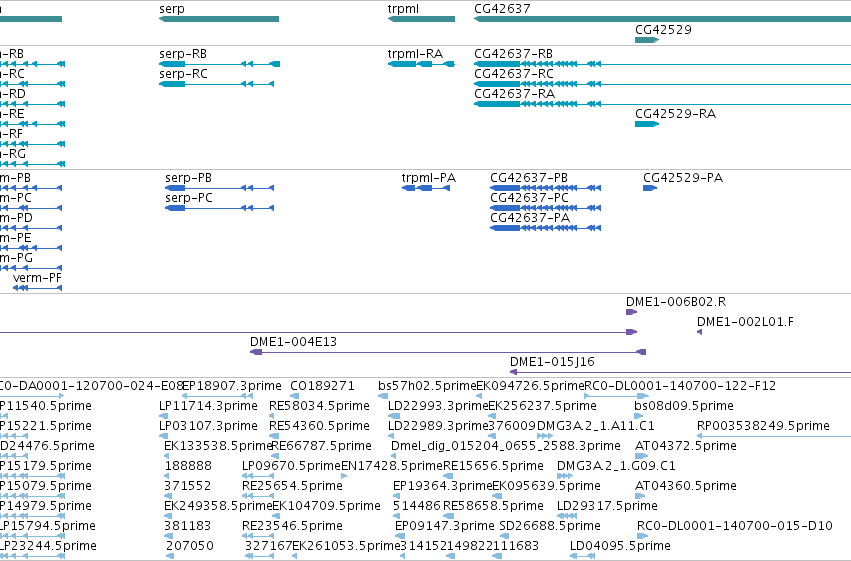Viewport: 851px width, 561px height.
Task: Select transcript serp-RC
Action: 217,84
